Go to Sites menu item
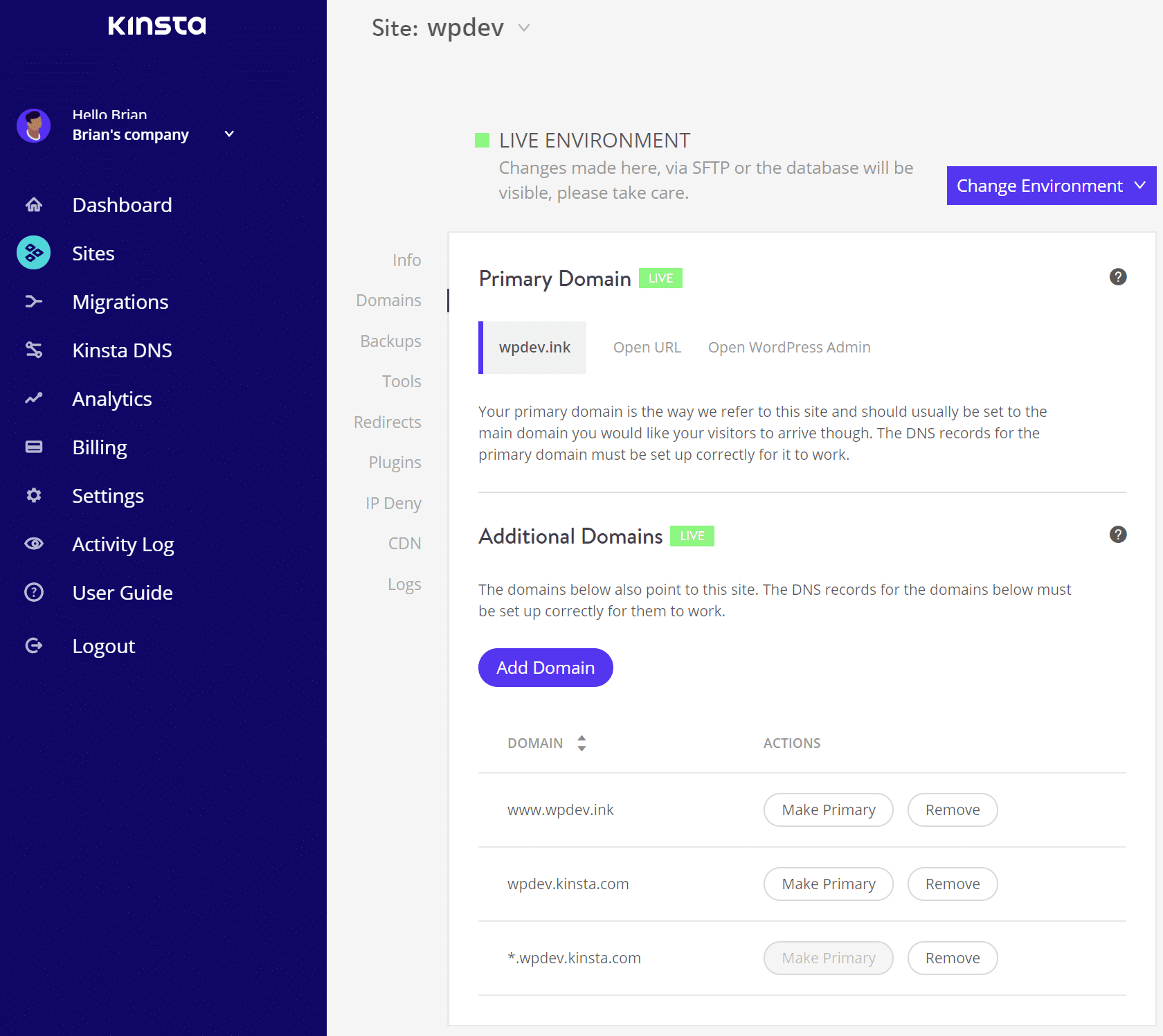The width and height of the screenshot is (1163, 1036). tap(93, 253)
